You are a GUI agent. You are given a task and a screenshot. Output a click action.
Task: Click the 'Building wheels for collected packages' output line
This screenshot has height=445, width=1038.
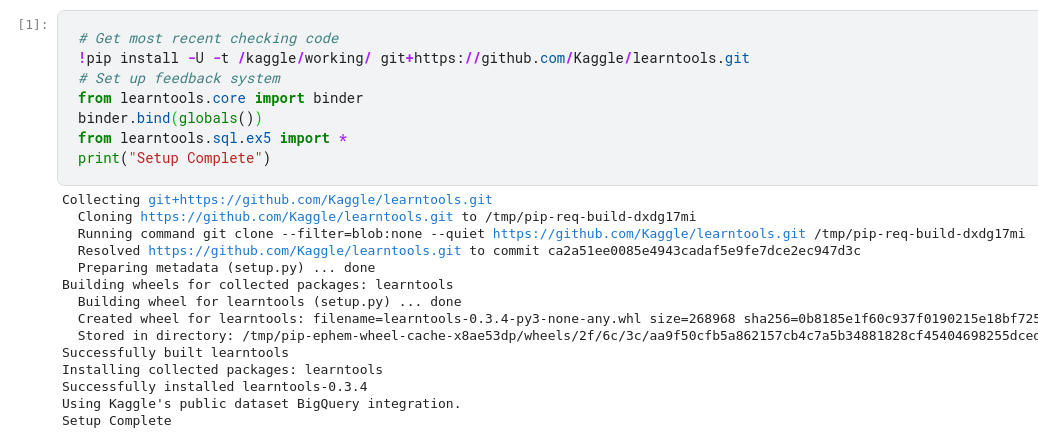coord(257,285)
